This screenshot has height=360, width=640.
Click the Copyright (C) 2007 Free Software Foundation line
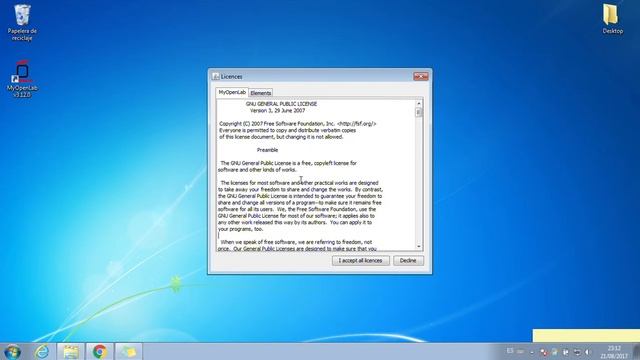coord(298,124)
